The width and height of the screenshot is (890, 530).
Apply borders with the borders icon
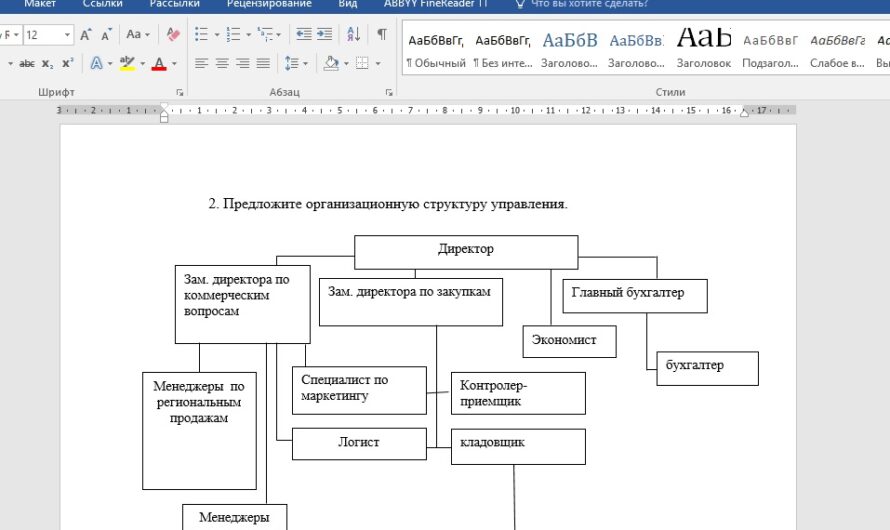click(362, 63)
